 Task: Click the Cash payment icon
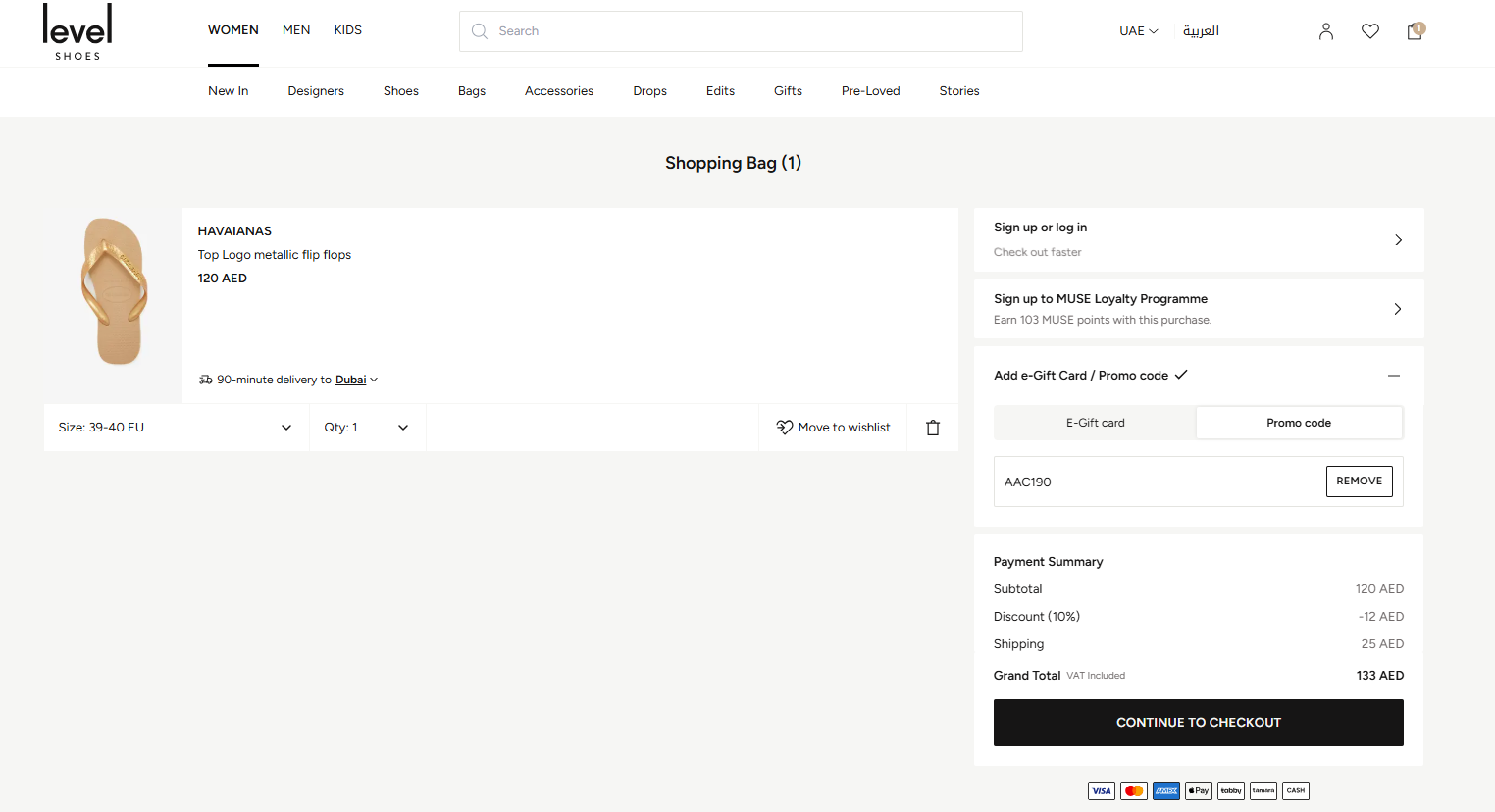pos(1296,790)
